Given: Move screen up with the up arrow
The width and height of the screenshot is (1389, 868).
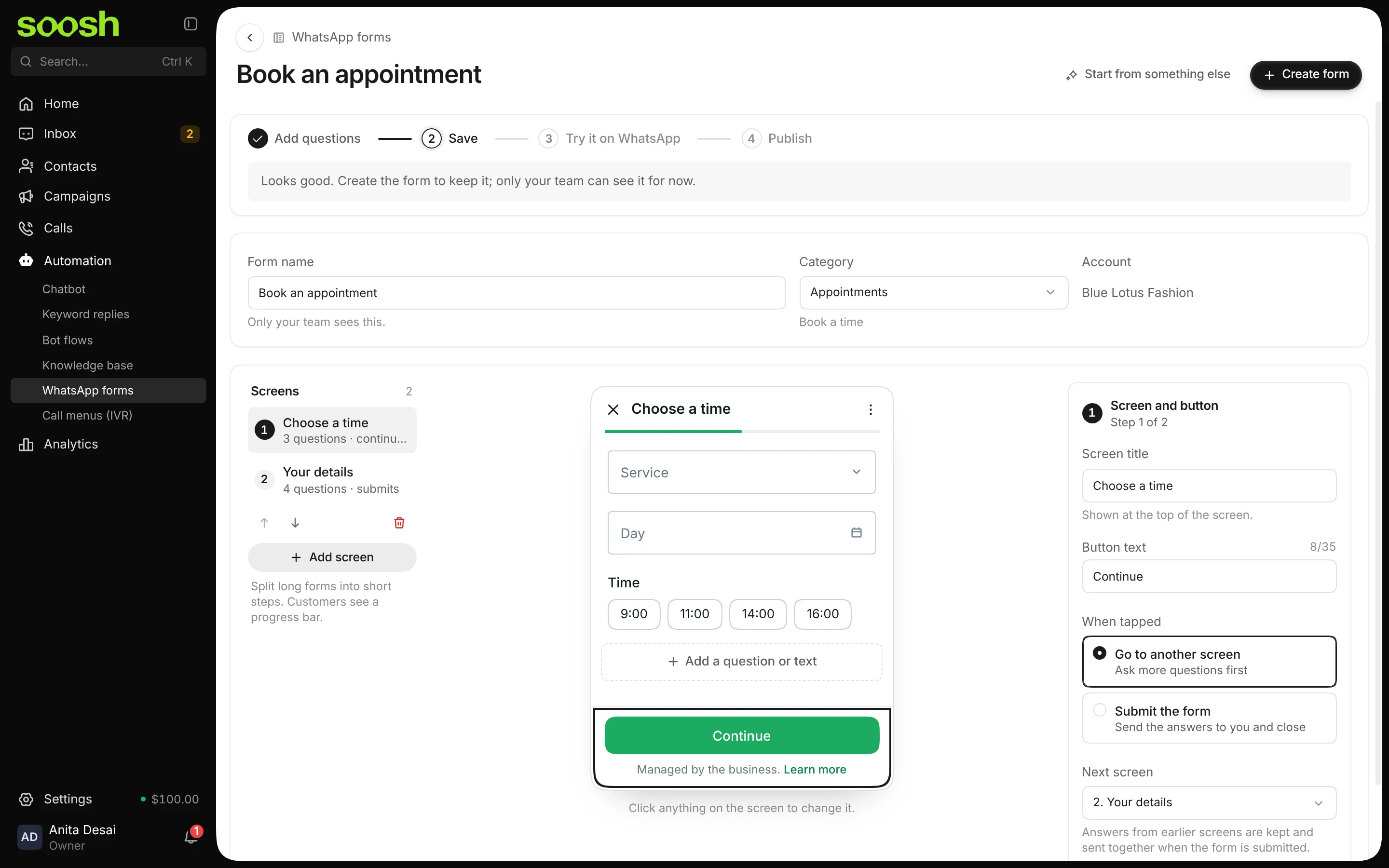Looking at the screenshot, I should [264, 522].
